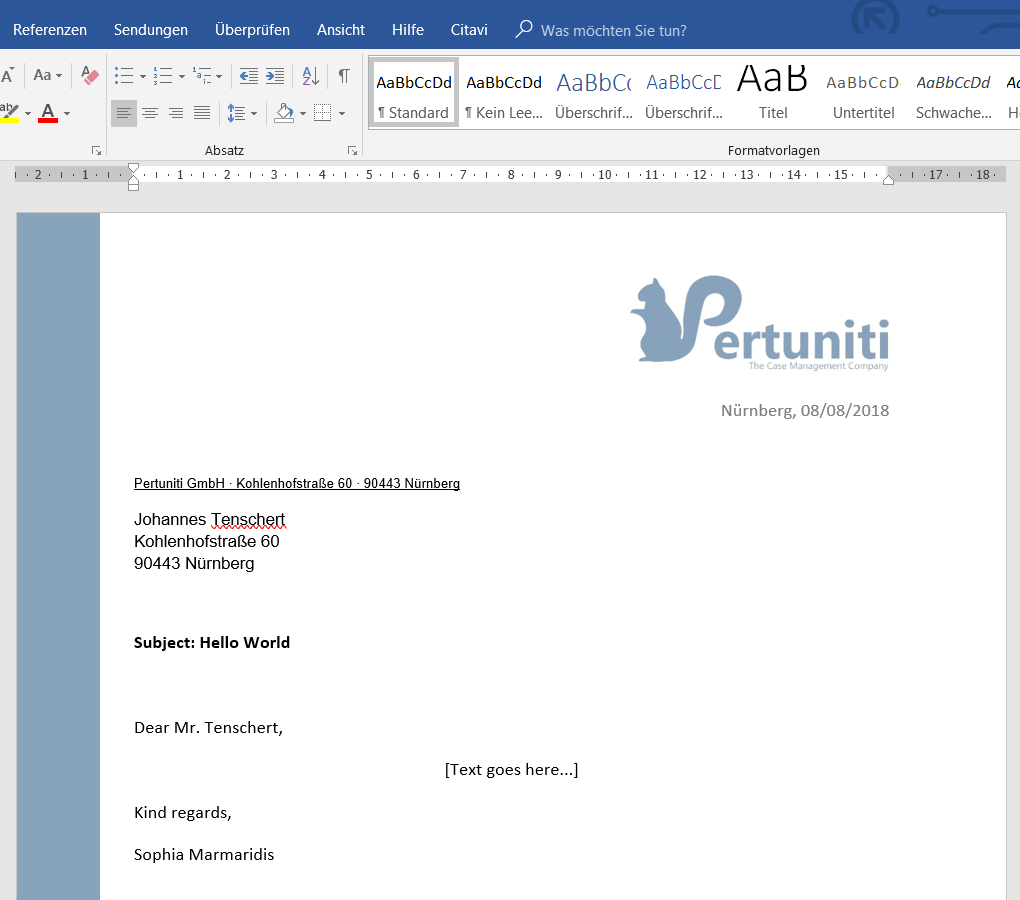Click the date line 'Nürnberg, 08/08/2018'
1020x900 pixels.
[x=805, y=410]
